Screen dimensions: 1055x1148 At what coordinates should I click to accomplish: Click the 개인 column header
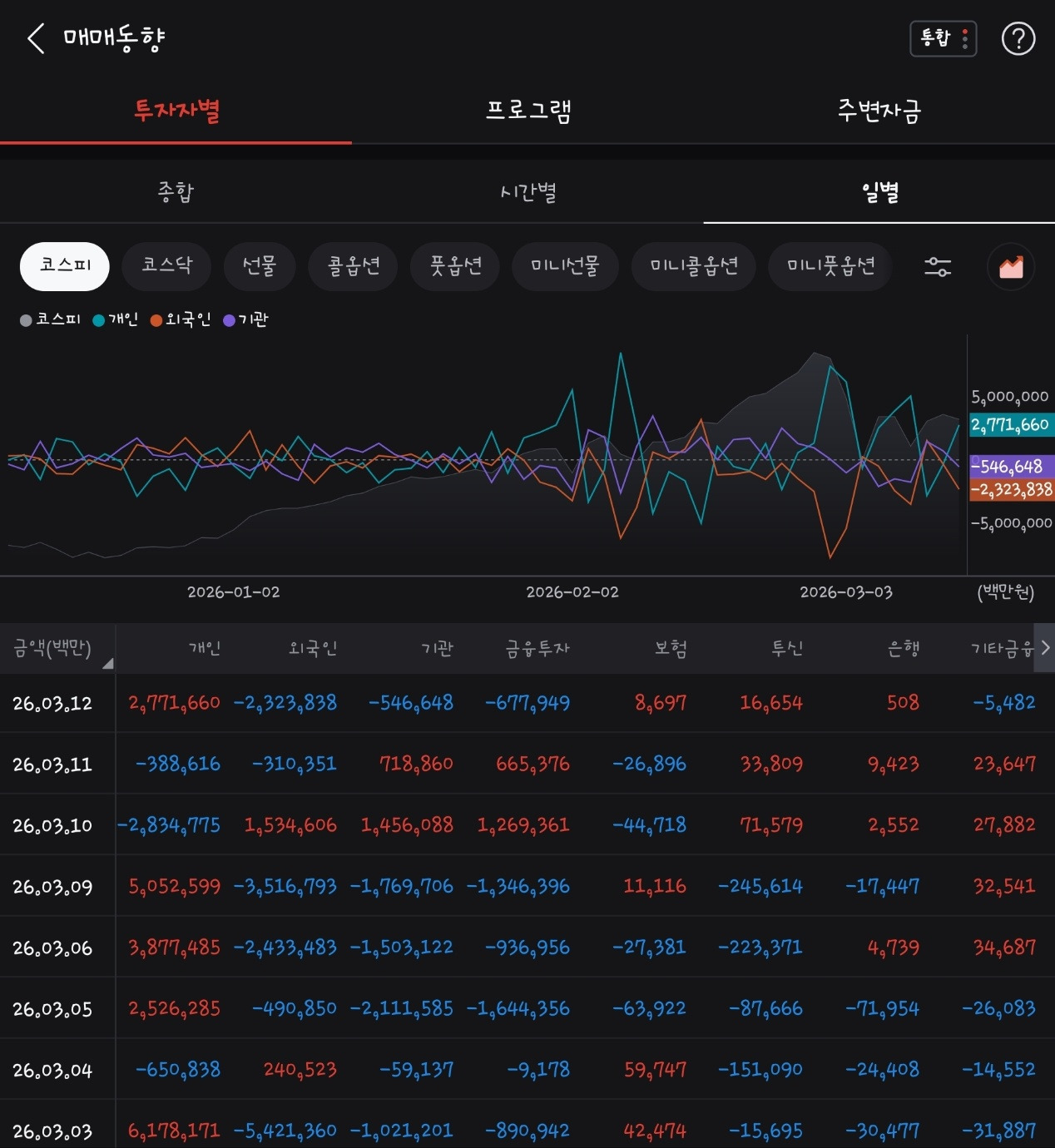pyautogui.click(x=205, y=648)
